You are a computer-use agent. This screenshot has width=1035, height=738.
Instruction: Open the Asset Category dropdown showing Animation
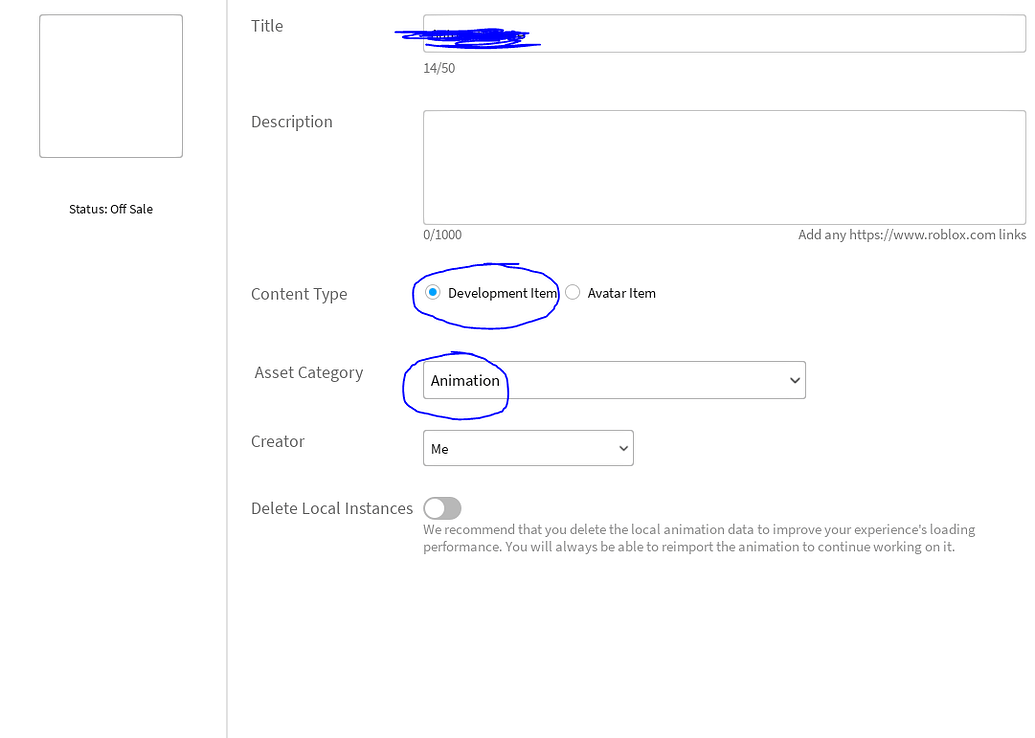(x=614, y=380)
